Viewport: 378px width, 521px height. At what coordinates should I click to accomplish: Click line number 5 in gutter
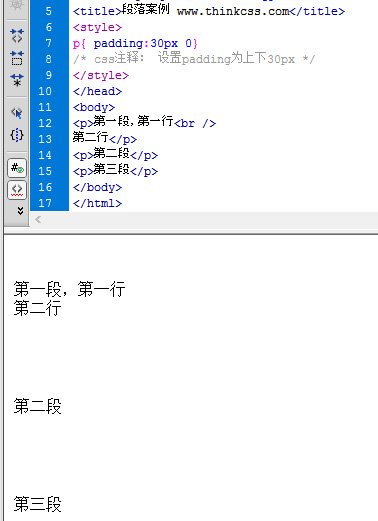[49, 11]
